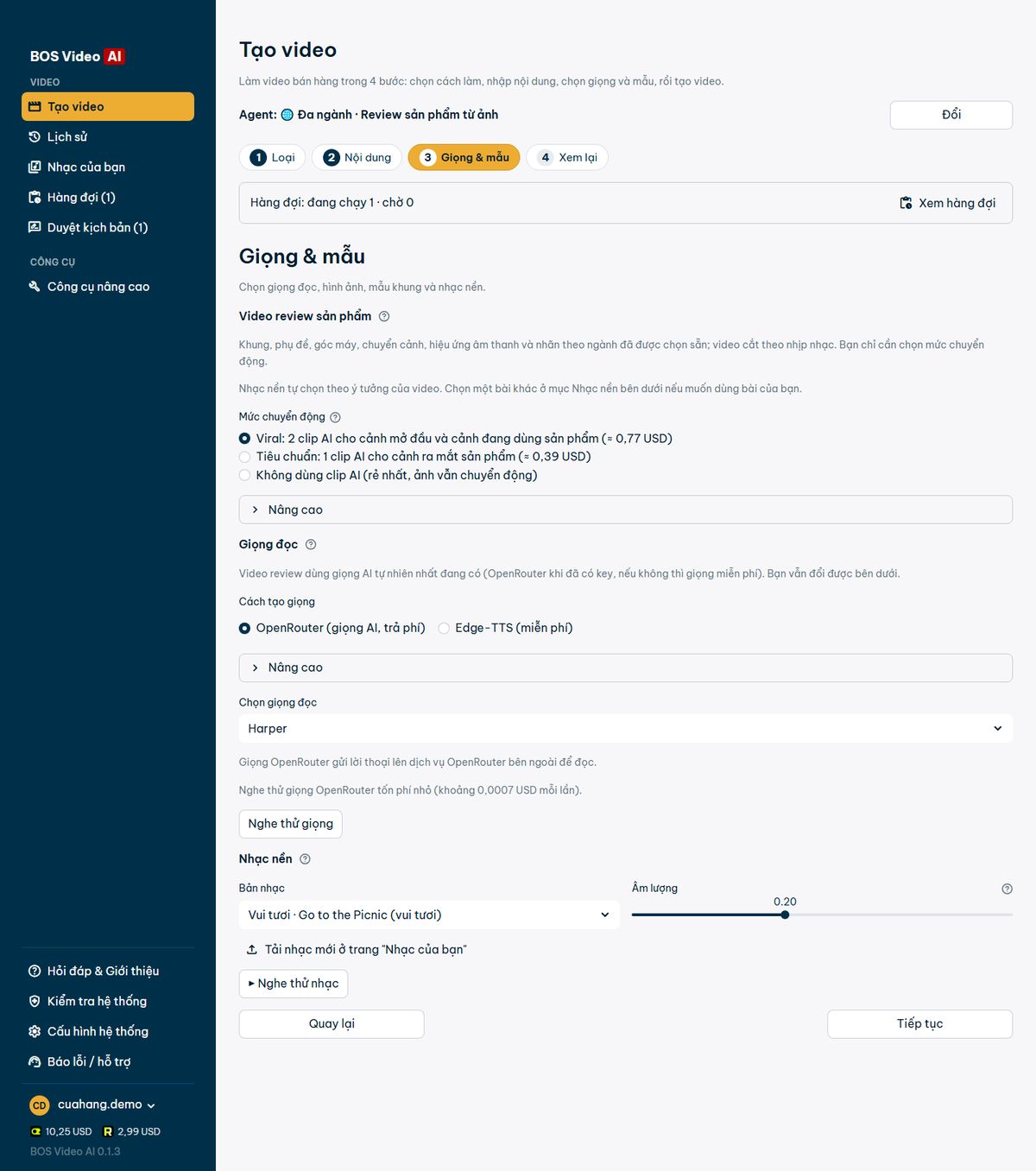This screenshot has height=1171, width=1036.
Task: Click the help icon beside Mức chuyển động
Action: pyautogui.click(x=336, y=417)
